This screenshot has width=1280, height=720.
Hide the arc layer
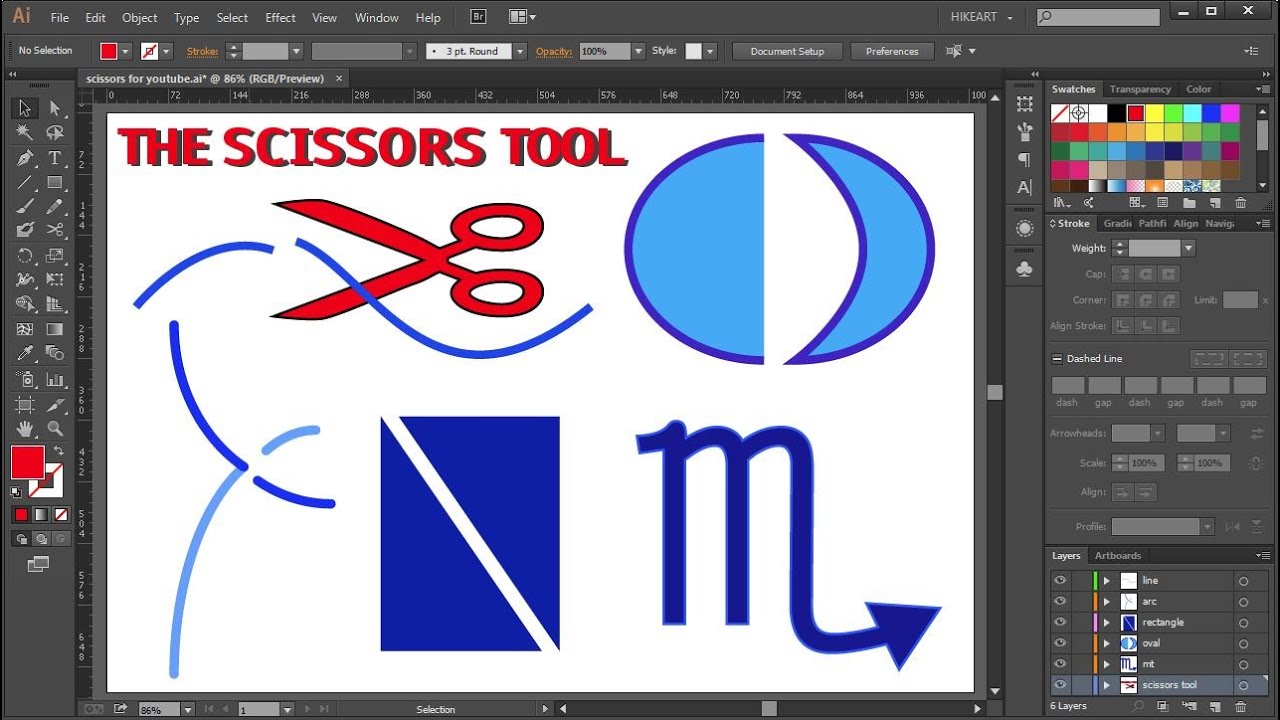(1060, 601)
